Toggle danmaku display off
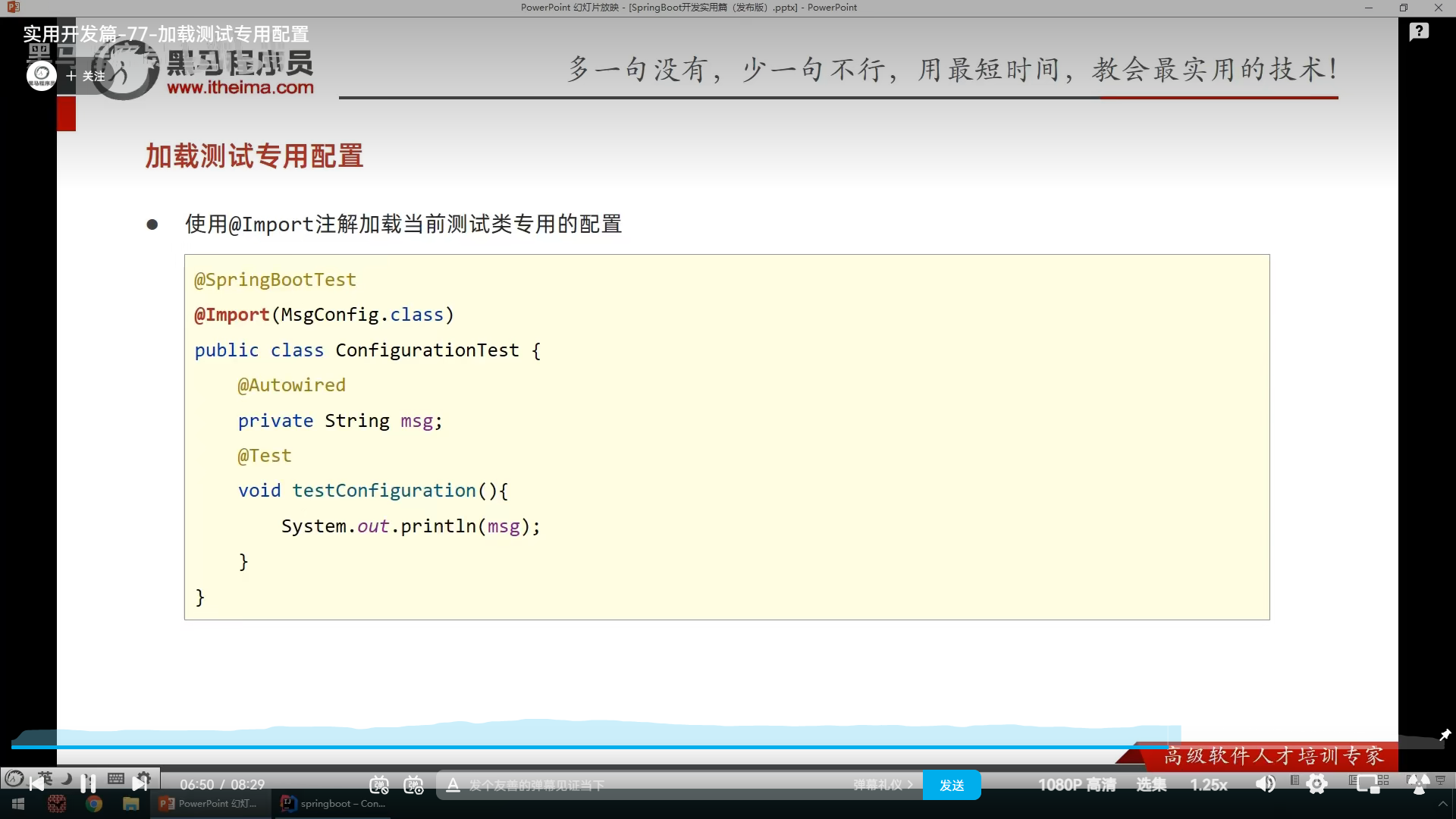Screen dimensions: 1456x819 click(x=378, y=785)
